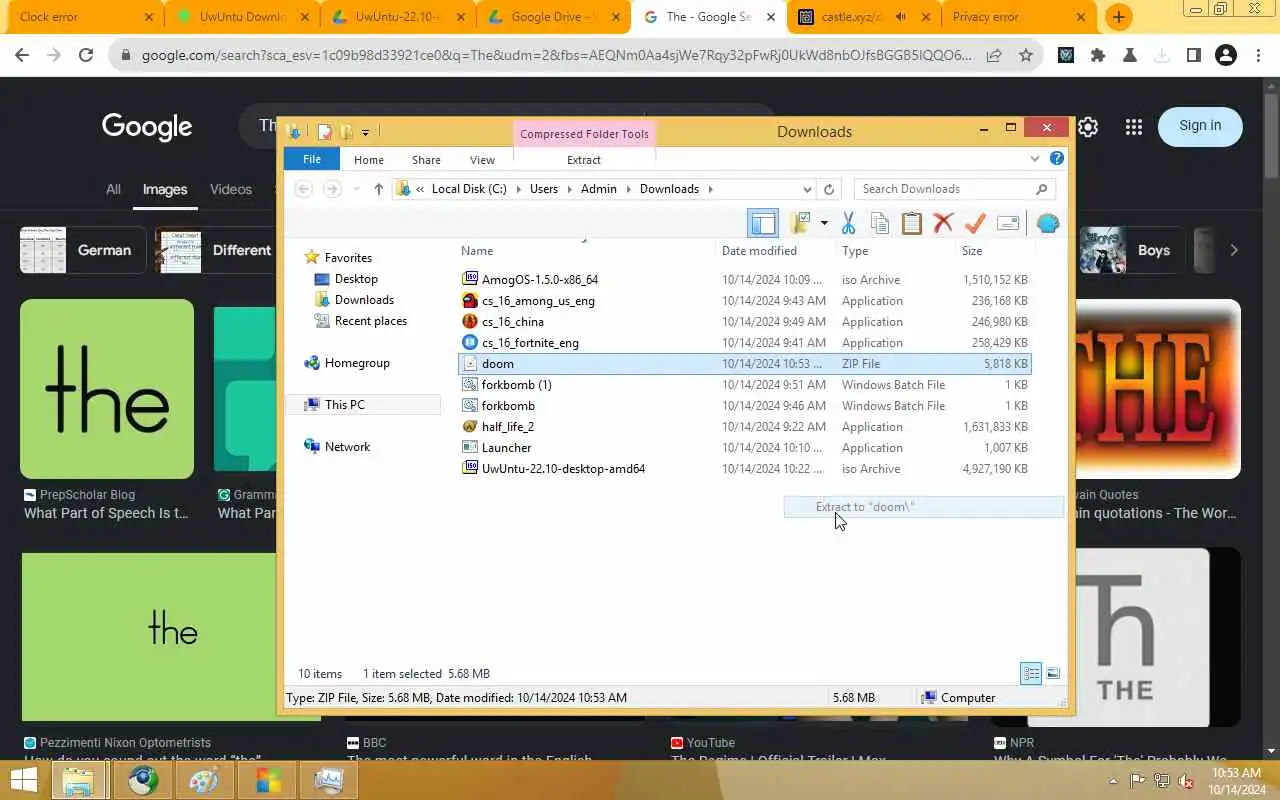The width and height of the screenshot is (1280, 800).
Task: Open the Chrome extensions puzzle icon
Action: pyautogui.click(x=1098, y=56)
